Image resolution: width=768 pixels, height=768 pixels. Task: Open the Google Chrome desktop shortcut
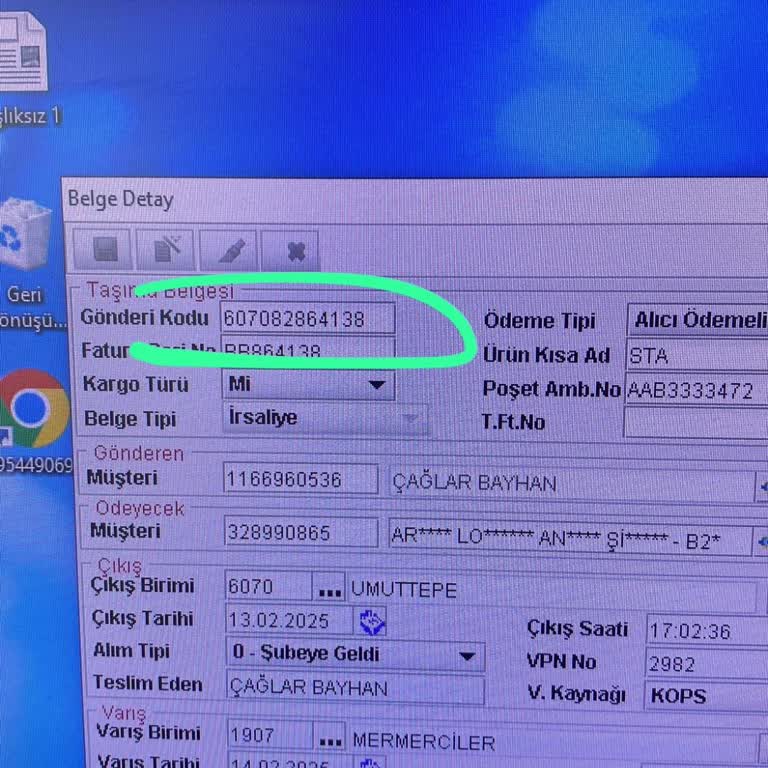33,408
